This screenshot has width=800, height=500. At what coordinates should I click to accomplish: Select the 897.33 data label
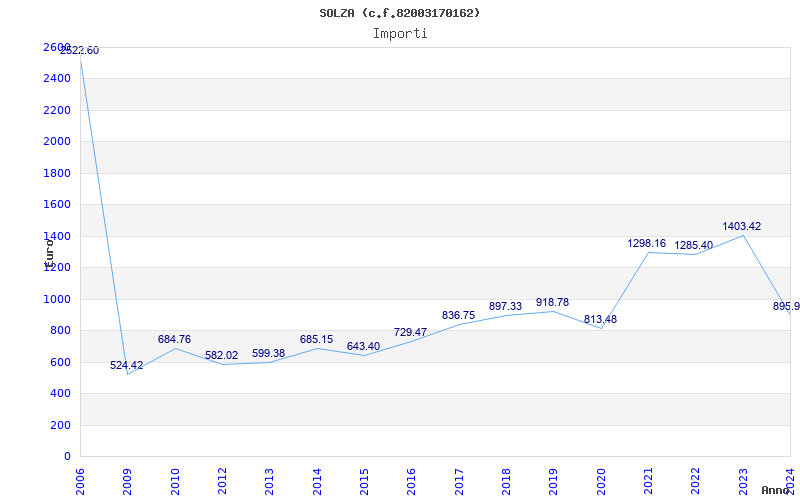pyautogui.click(x=505, y=306)
